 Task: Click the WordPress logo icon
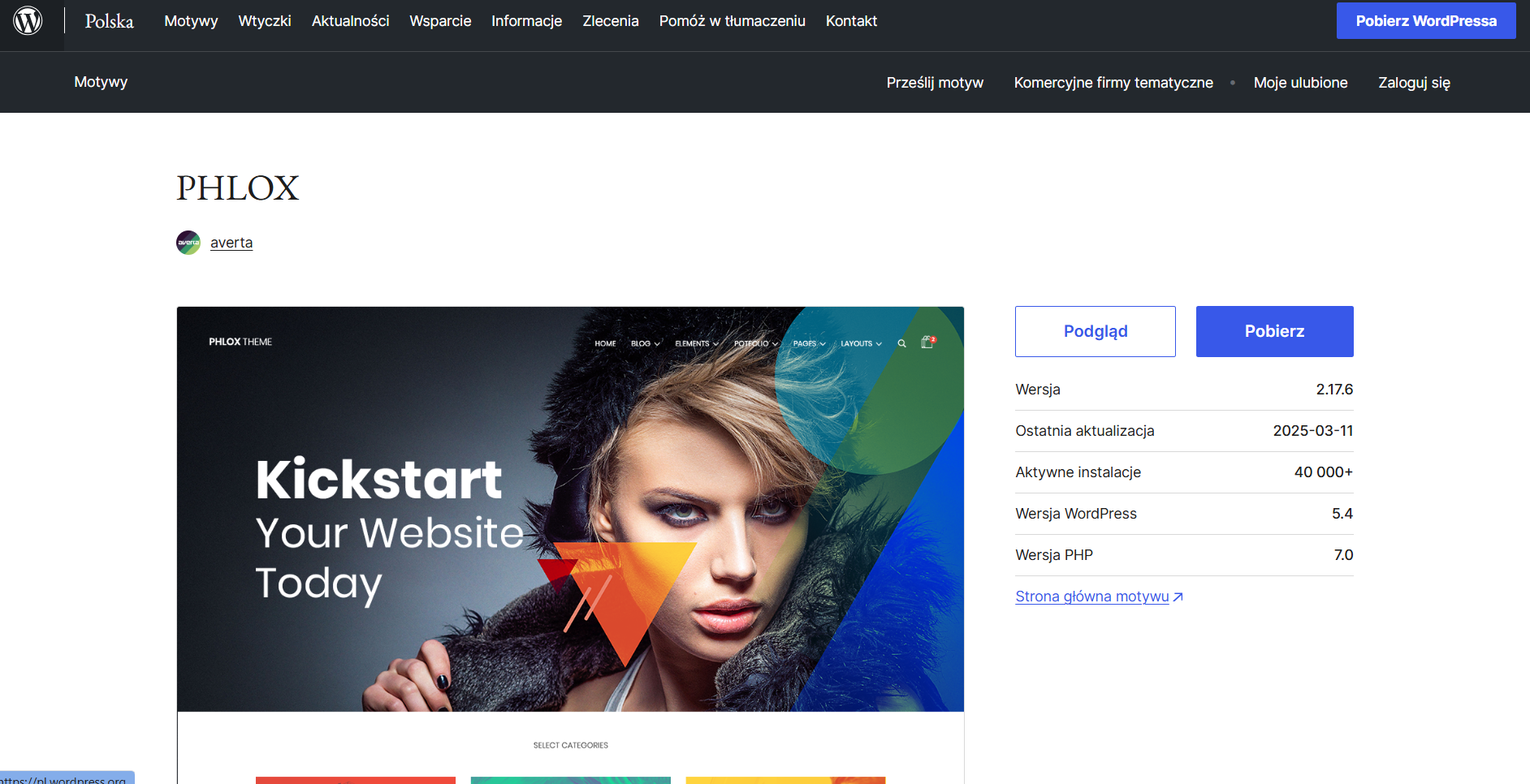[x=28, y=21]
